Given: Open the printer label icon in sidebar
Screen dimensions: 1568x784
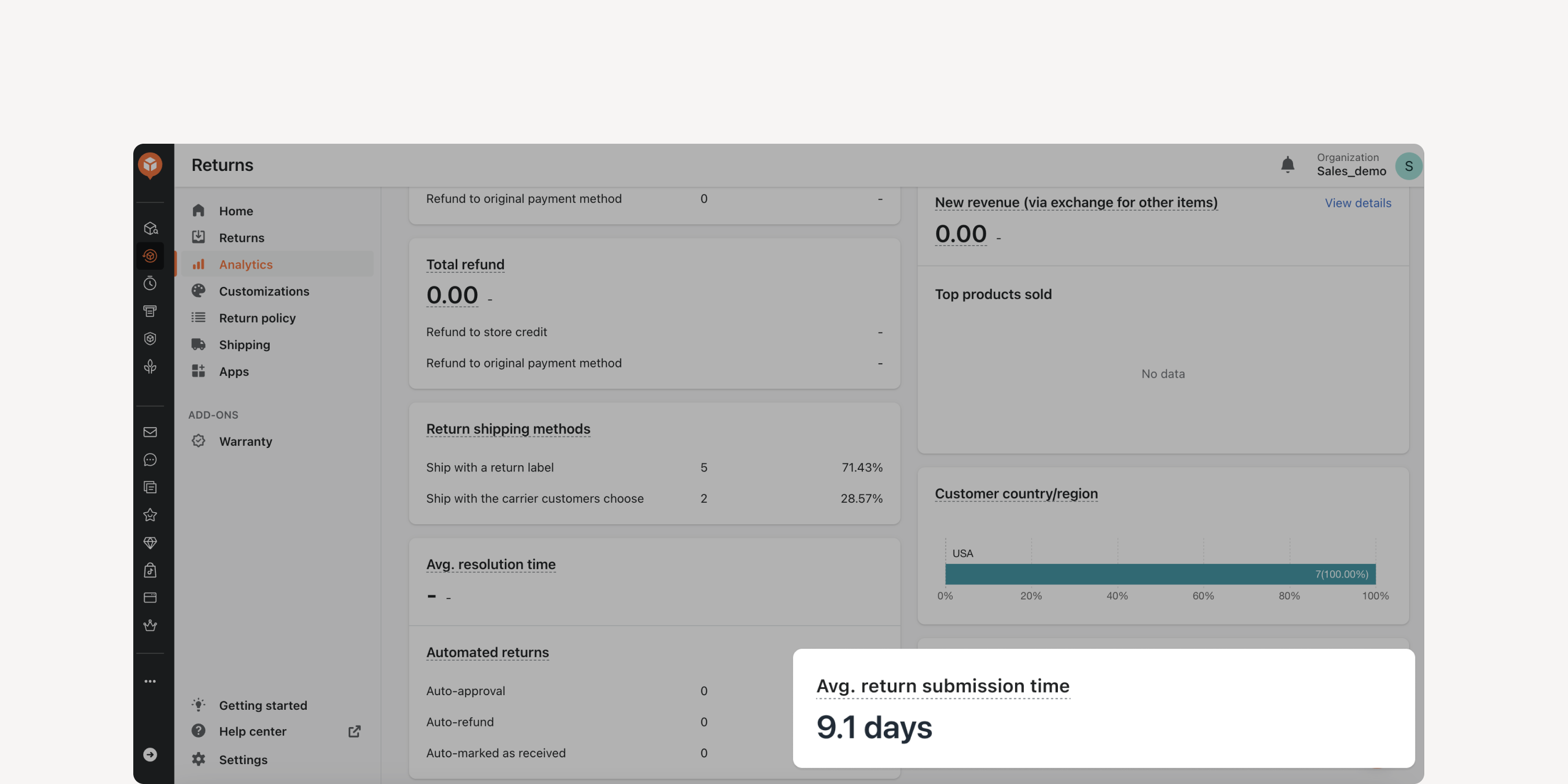Looking at the screenshot, I should [149, 311].
